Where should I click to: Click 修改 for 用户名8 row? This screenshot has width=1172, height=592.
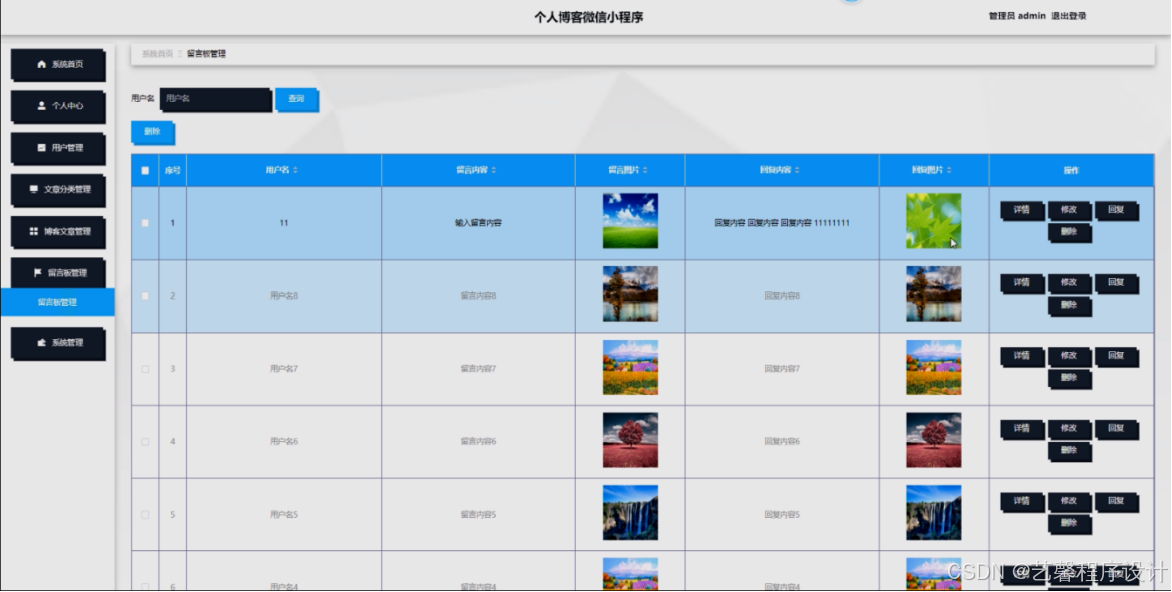1069,283
